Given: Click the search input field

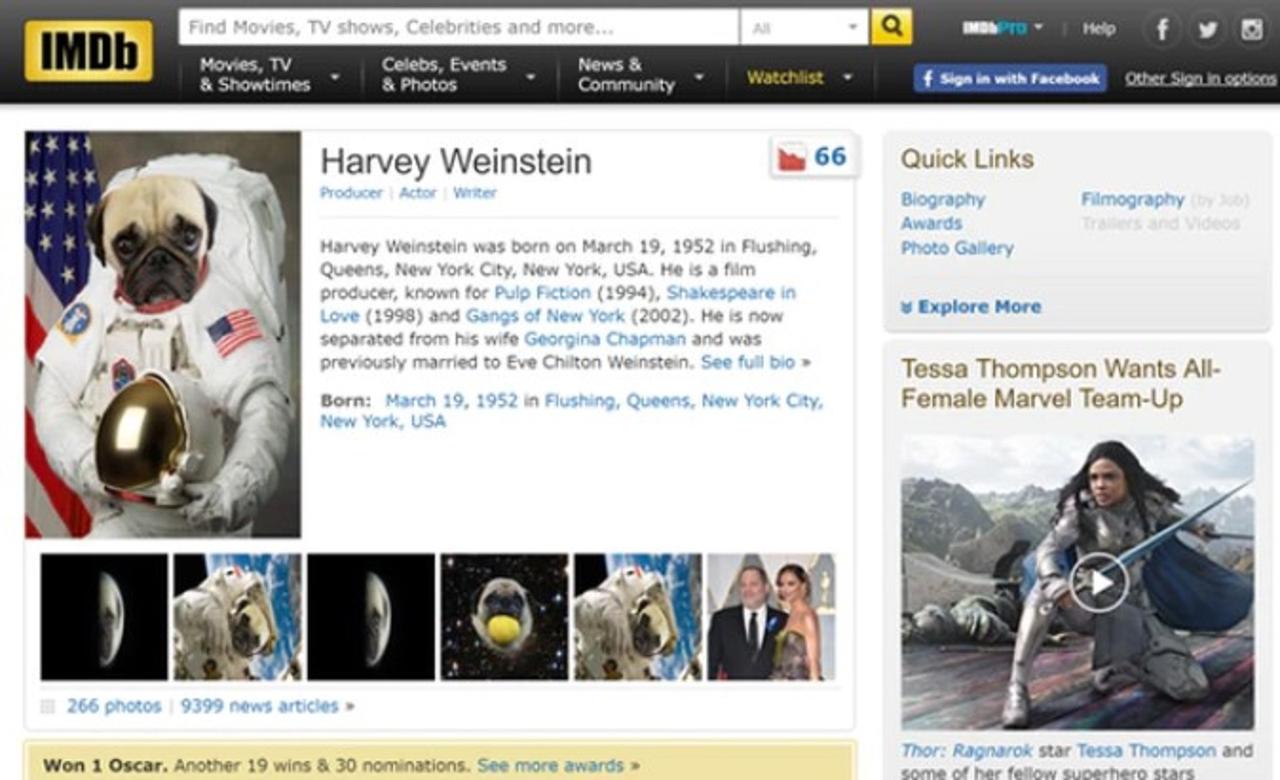Looking at the screenshot, I should 458,27.
